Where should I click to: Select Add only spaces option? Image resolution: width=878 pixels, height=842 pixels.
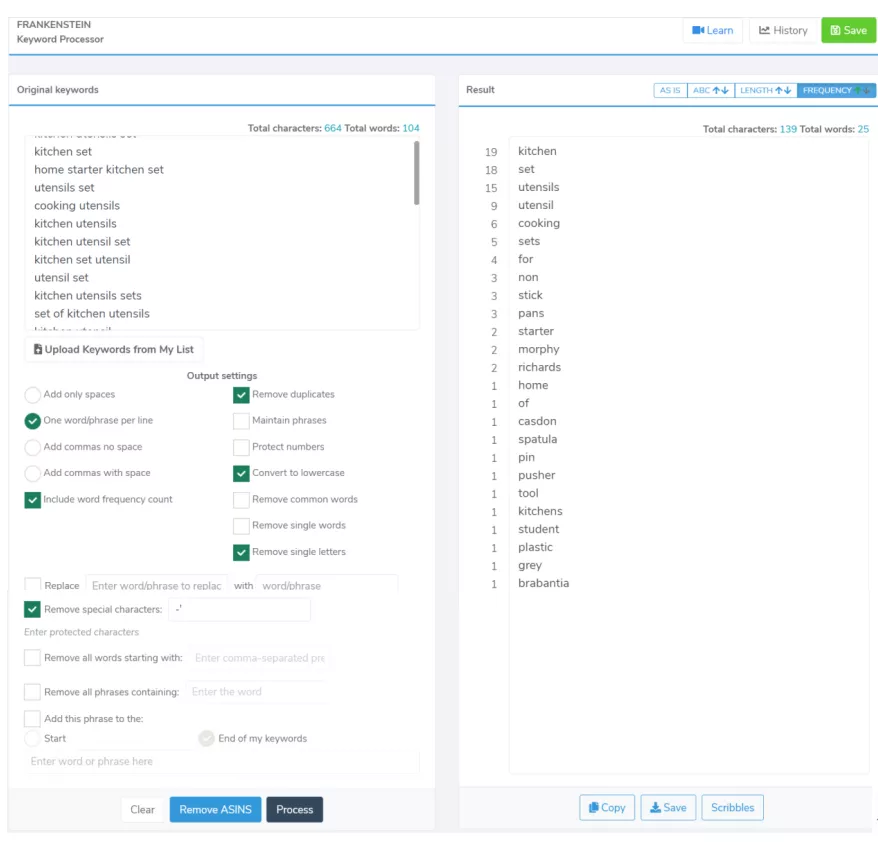[32, 395]
